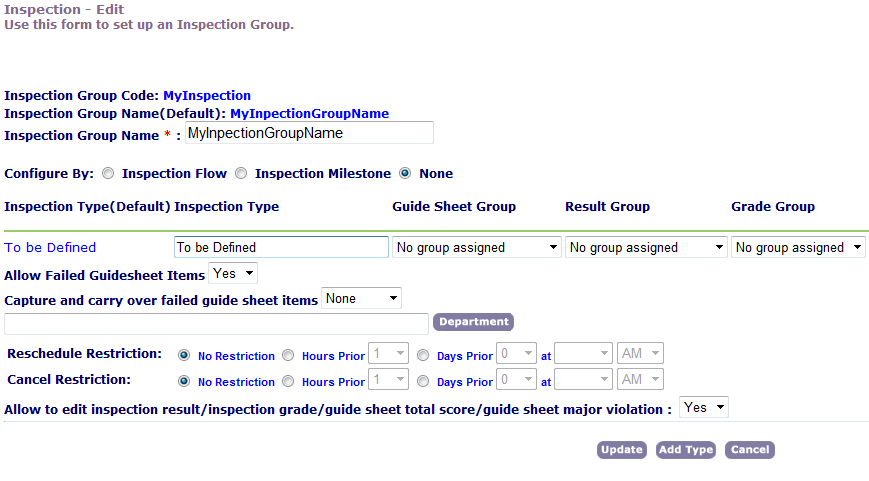869x481 pixels.
Task: Click the Add Type button
Action: click(x=685, y=450)
